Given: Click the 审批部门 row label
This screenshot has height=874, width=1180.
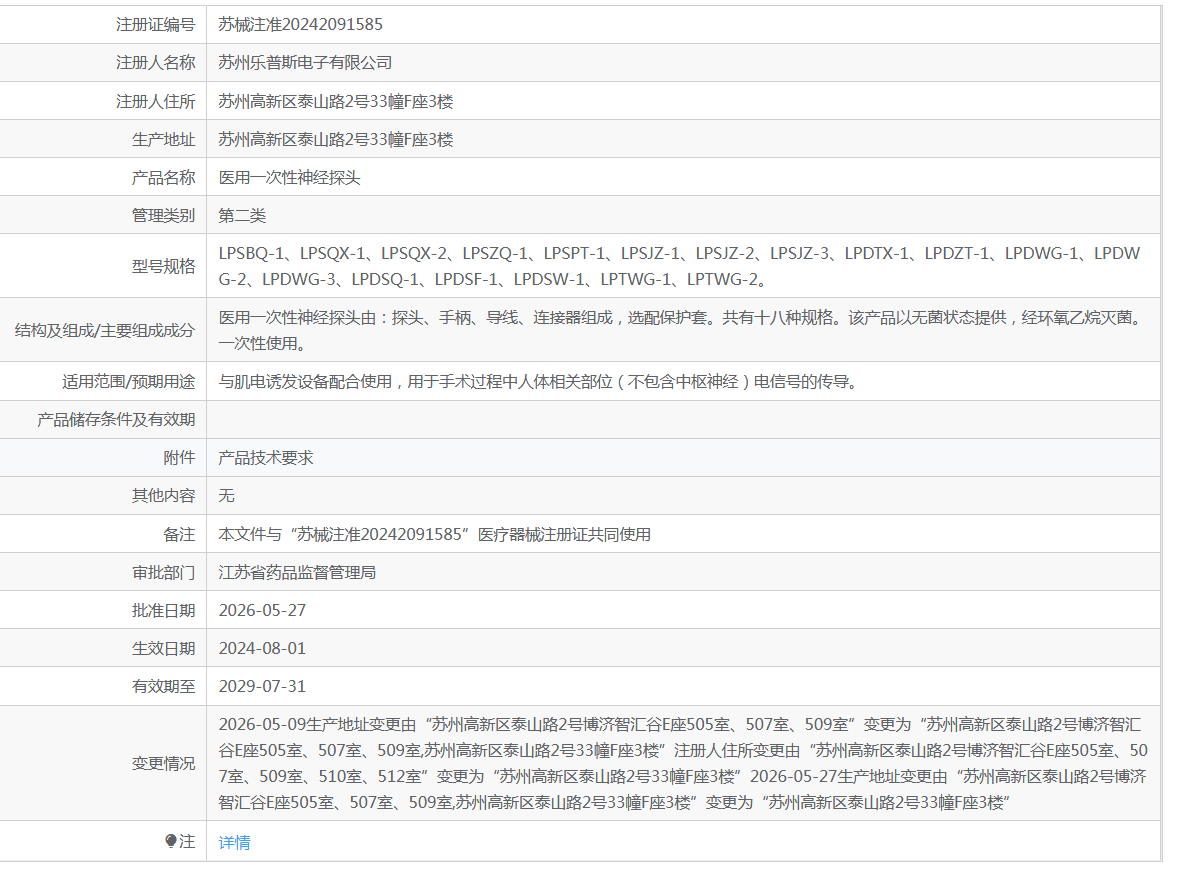Looking at the screenshot, I should point(163,572).
